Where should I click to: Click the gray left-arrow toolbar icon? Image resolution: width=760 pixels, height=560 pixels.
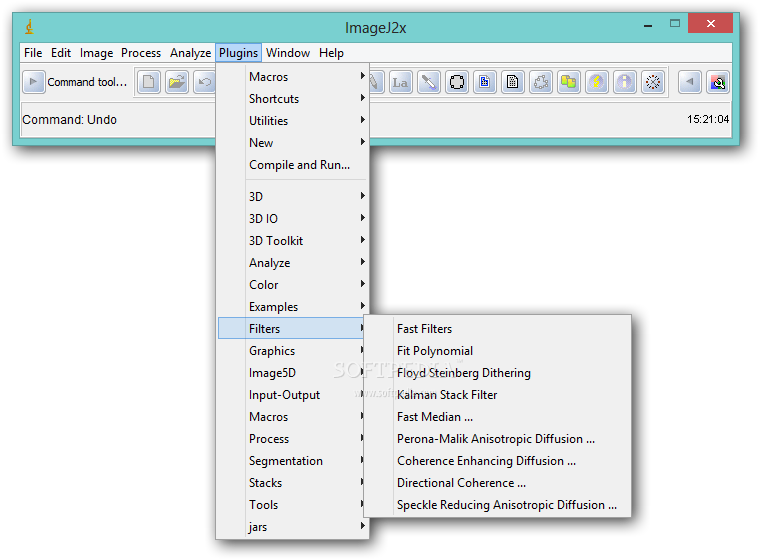coord(690,82)
